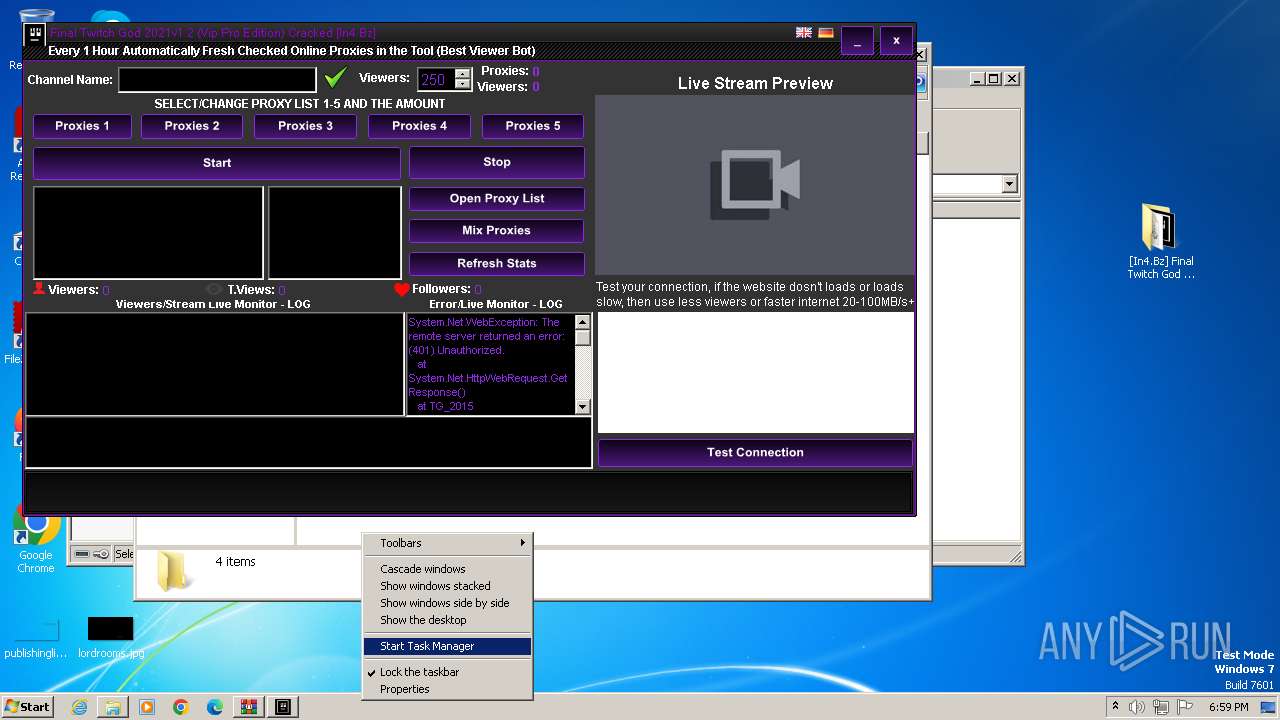
Task: Choose Show the desktop
Action: [447, 620]
